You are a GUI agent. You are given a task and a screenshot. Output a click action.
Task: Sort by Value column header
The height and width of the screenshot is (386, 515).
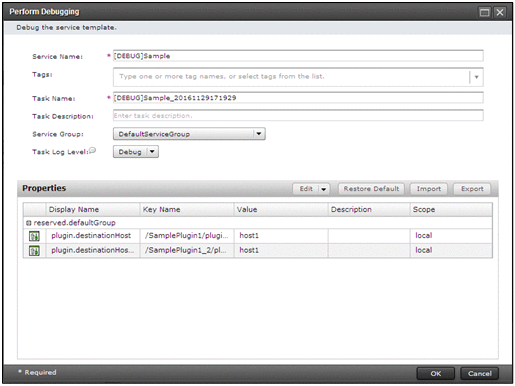tap(281, 209)
